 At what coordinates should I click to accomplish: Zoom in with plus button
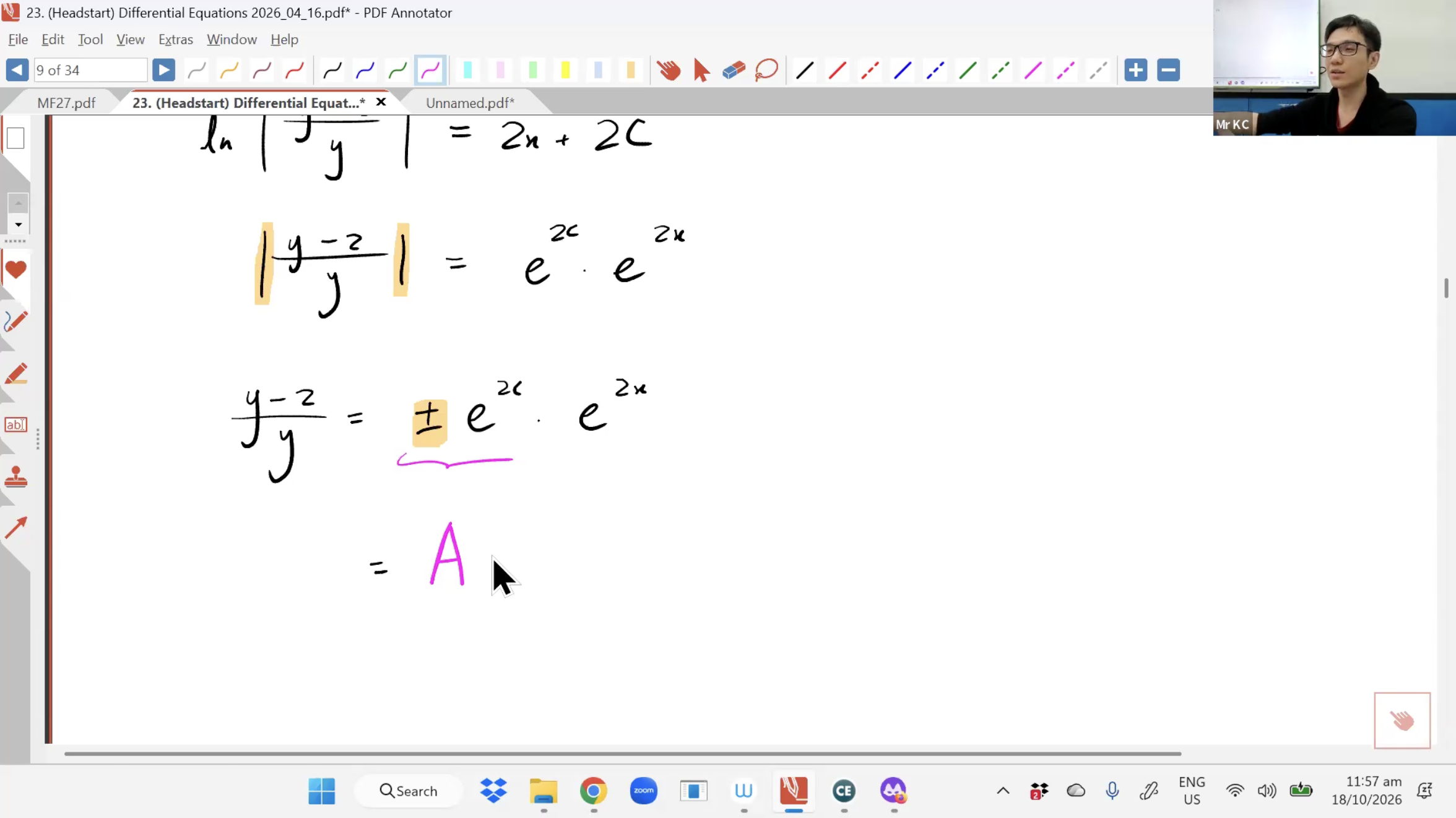(1136, 70)
